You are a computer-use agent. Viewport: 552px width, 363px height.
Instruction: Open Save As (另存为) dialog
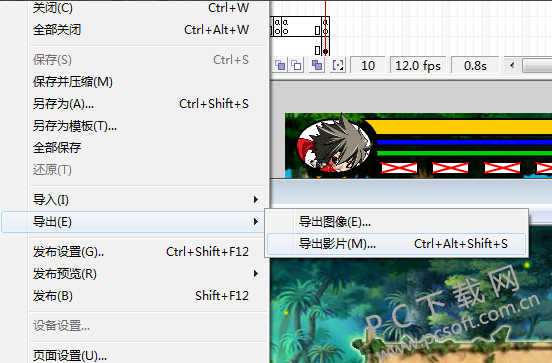tap(136, 104)
